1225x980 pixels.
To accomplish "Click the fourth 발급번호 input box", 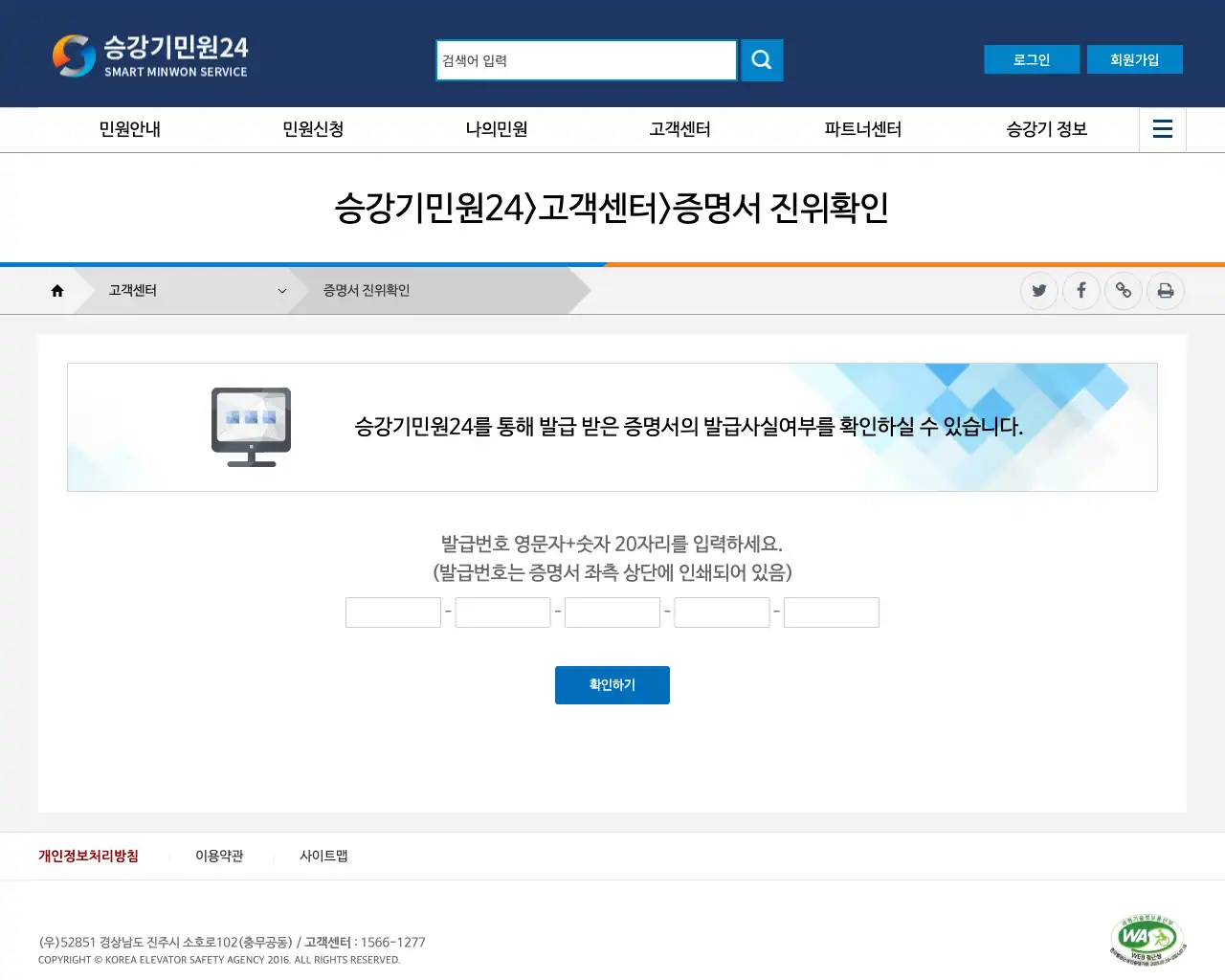I will [723, 612].
